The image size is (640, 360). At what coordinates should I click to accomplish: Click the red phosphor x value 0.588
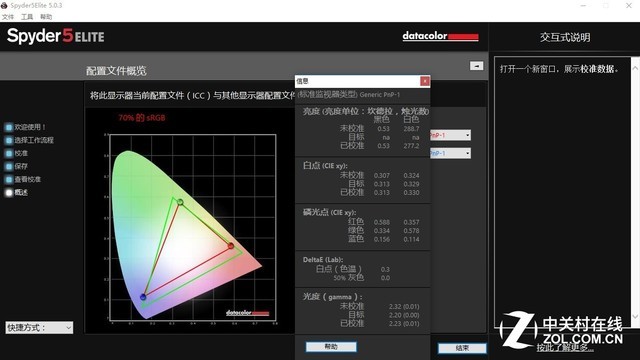[382, 222]
